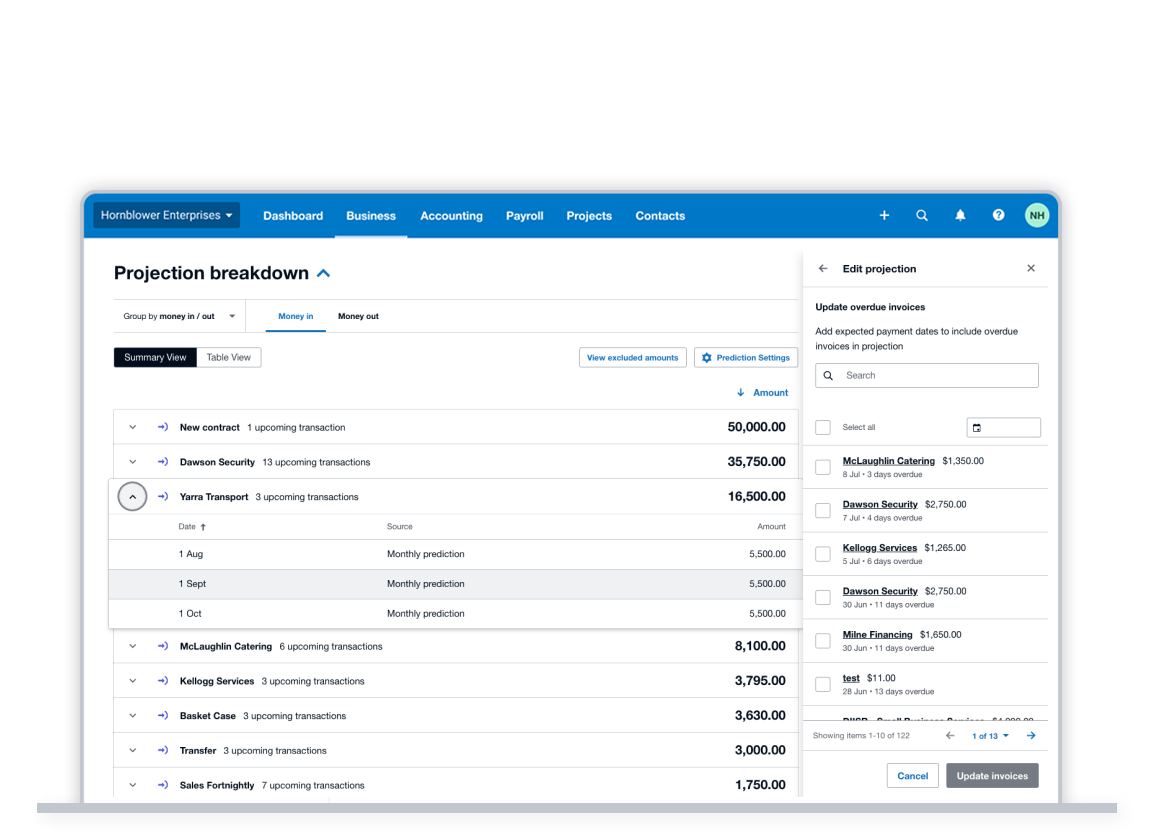Click View excluded amounts
1154x838 pixels.
(x=632, y=357)
